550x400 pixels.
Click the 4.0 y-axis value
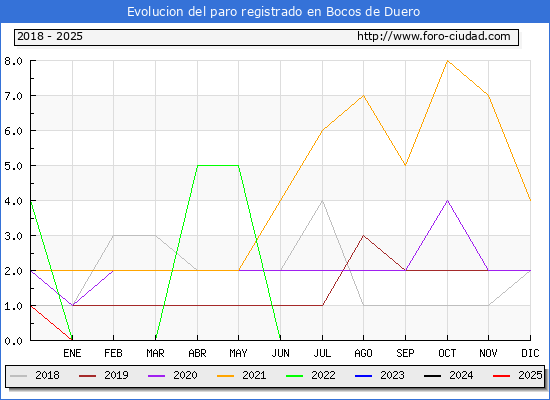point(13,201)
